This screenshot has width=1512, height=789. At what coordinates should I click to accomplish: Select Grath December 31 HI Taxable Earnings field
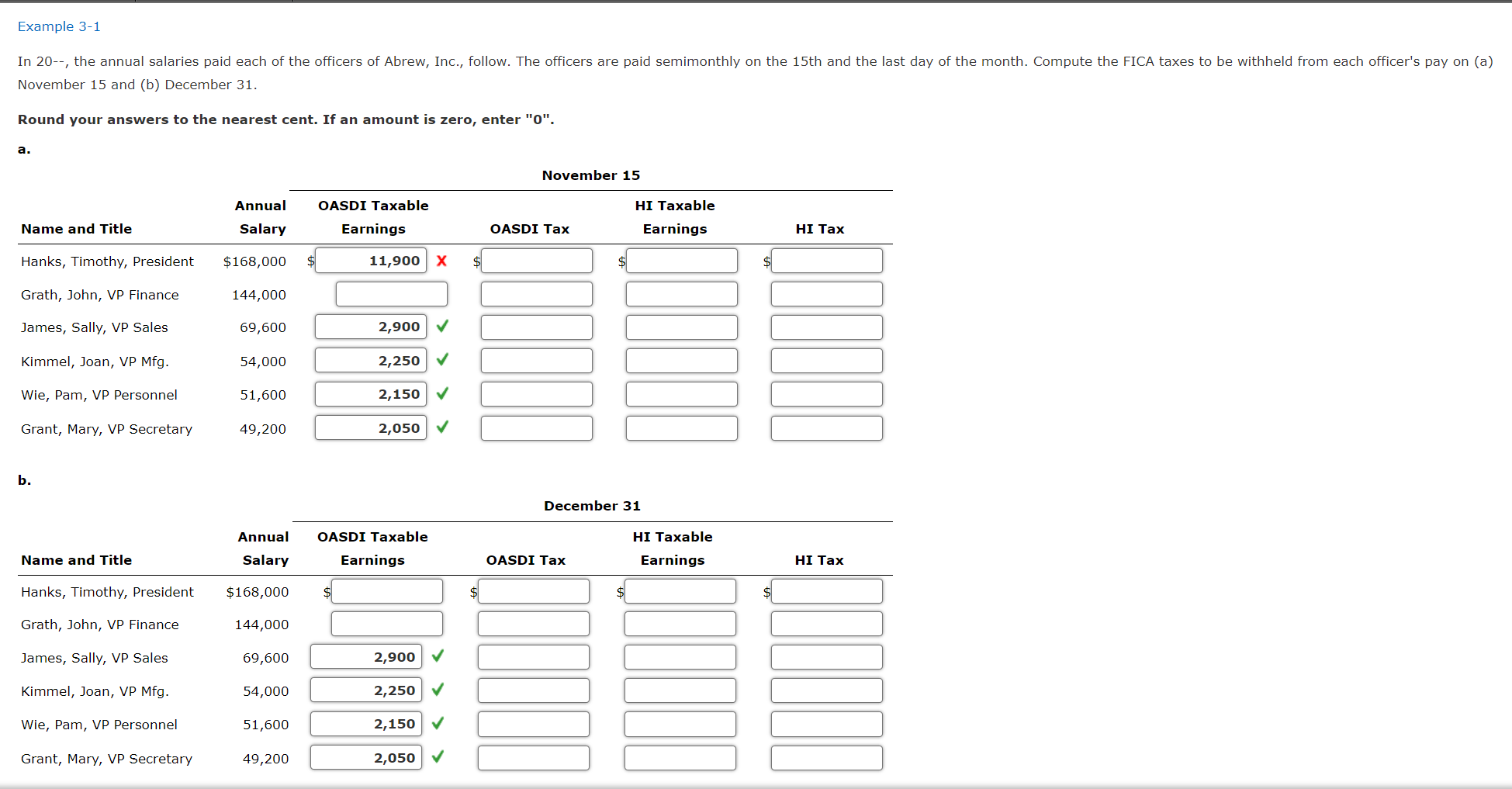click(x=680, y=624)
